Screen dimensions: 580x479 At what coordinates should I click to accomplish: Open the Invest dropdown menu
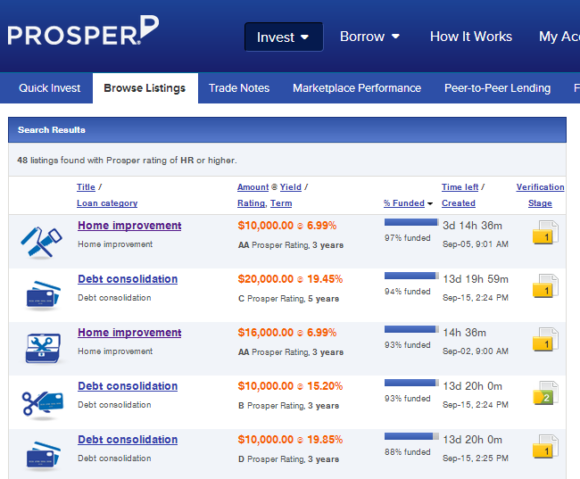pos(283,37)
